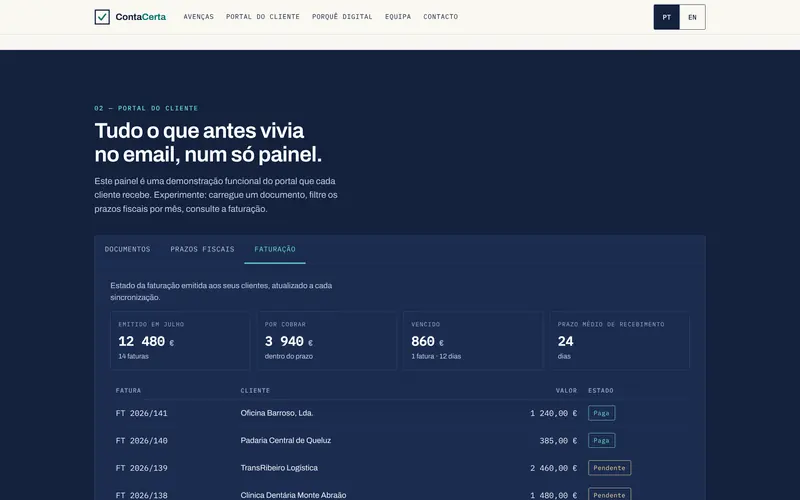Image resolution: width=800 pixels, height=500 pixels.
Task: Open Porquê Digital nav link
Action: pos(342,17)
